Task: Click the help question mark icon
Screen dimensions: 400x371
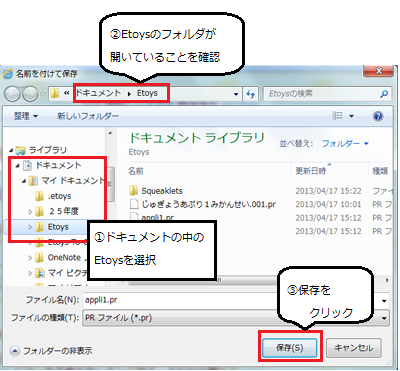Action: tap(378, 116)
